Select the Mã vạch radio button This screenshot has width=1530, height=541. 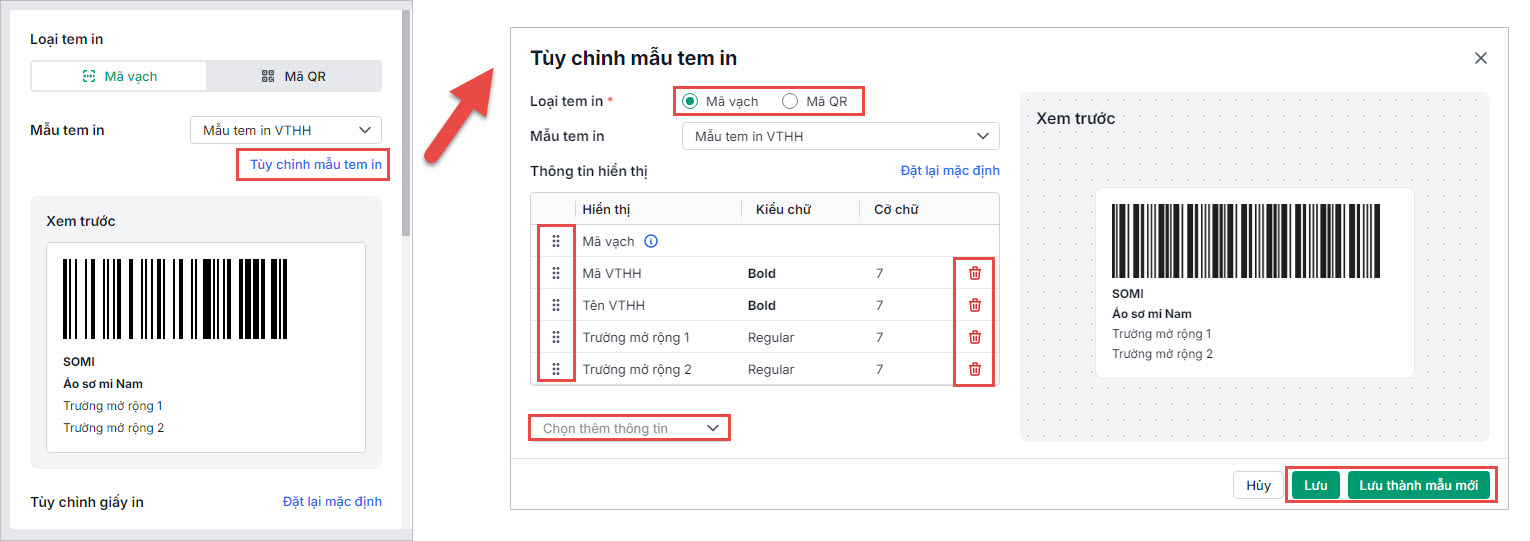(x=689, y=101)
